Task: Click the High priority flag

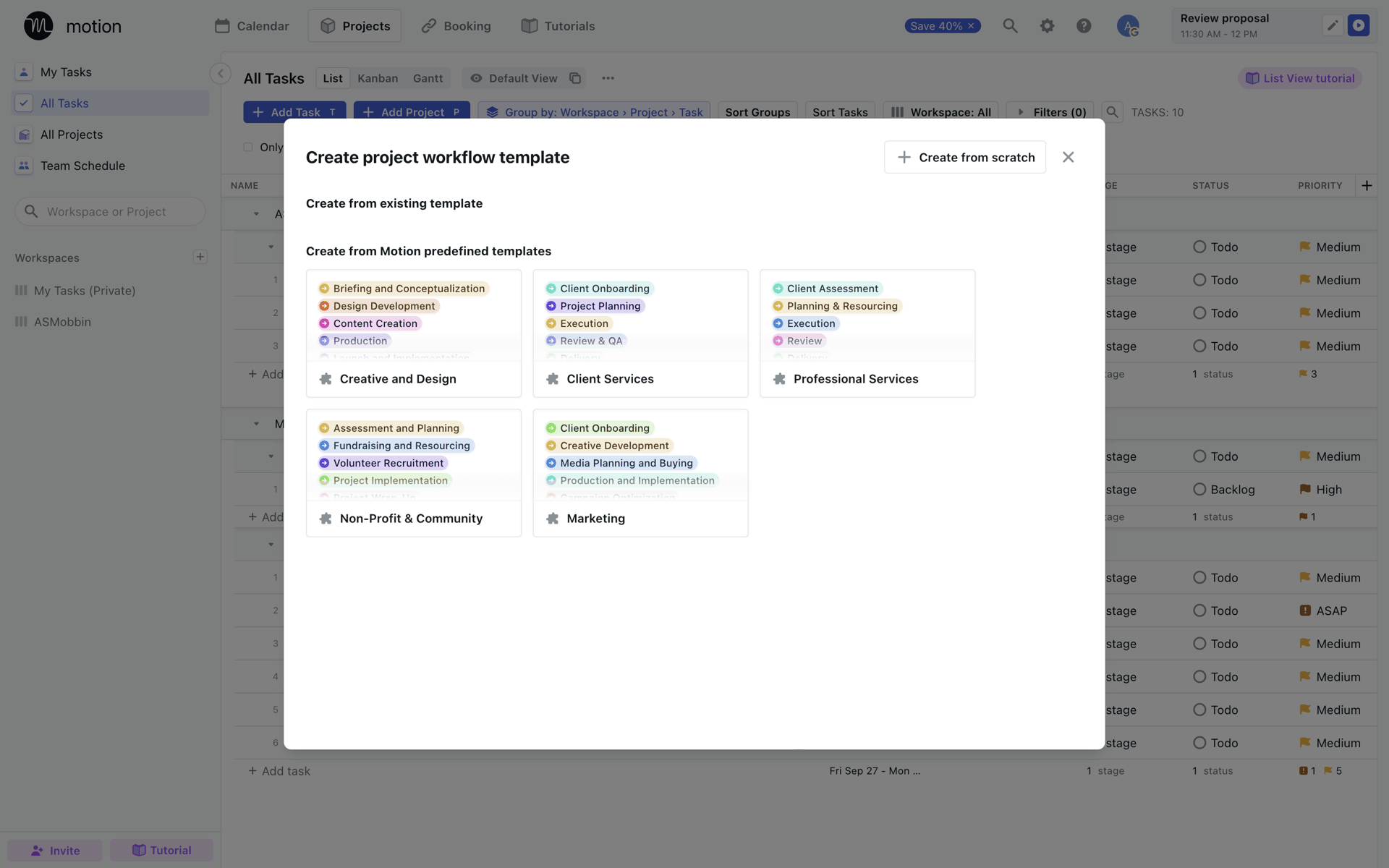Action: 1305,489
